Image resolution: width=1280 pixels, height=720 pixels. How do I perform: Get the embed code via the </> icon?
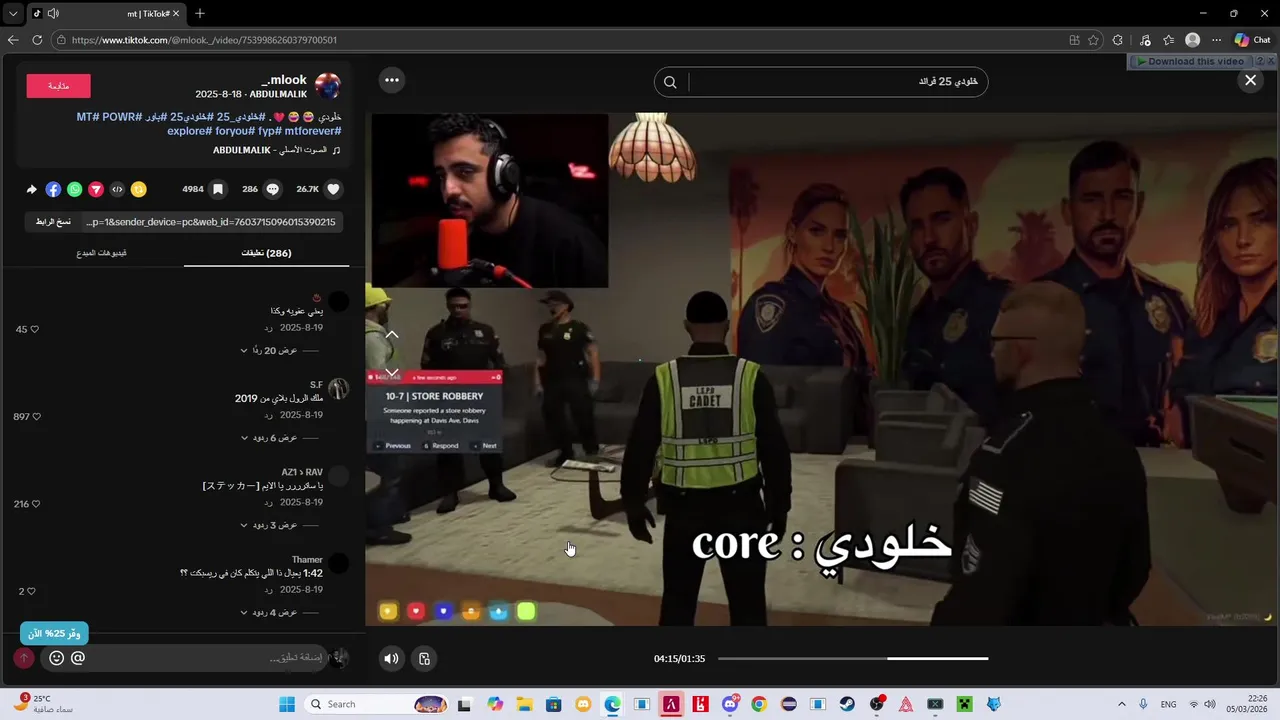click(x=117, y=189)
